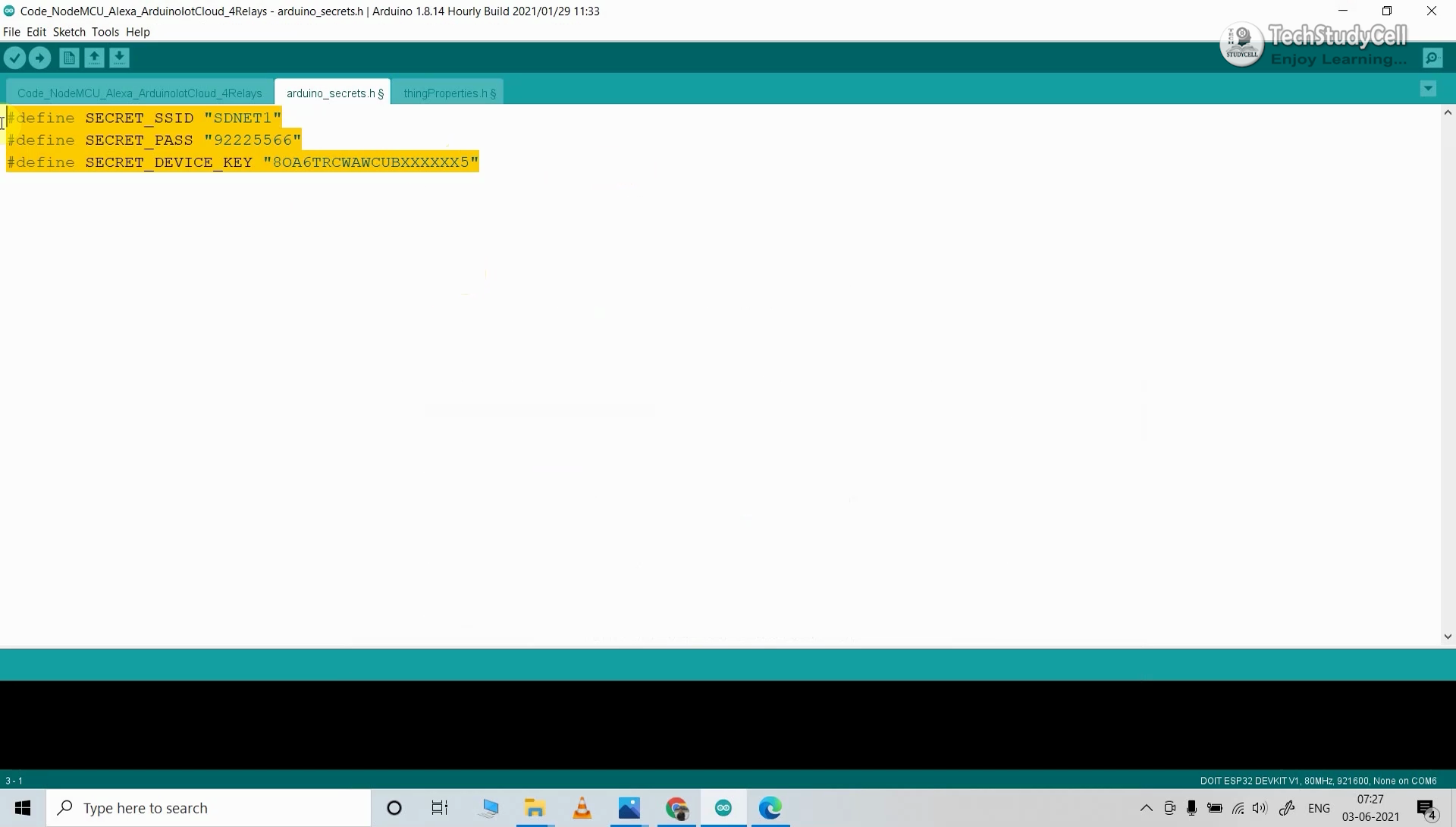The height and width of the screenshot is (827, 1456).
Task: Open the File menu
Action: 11,31
